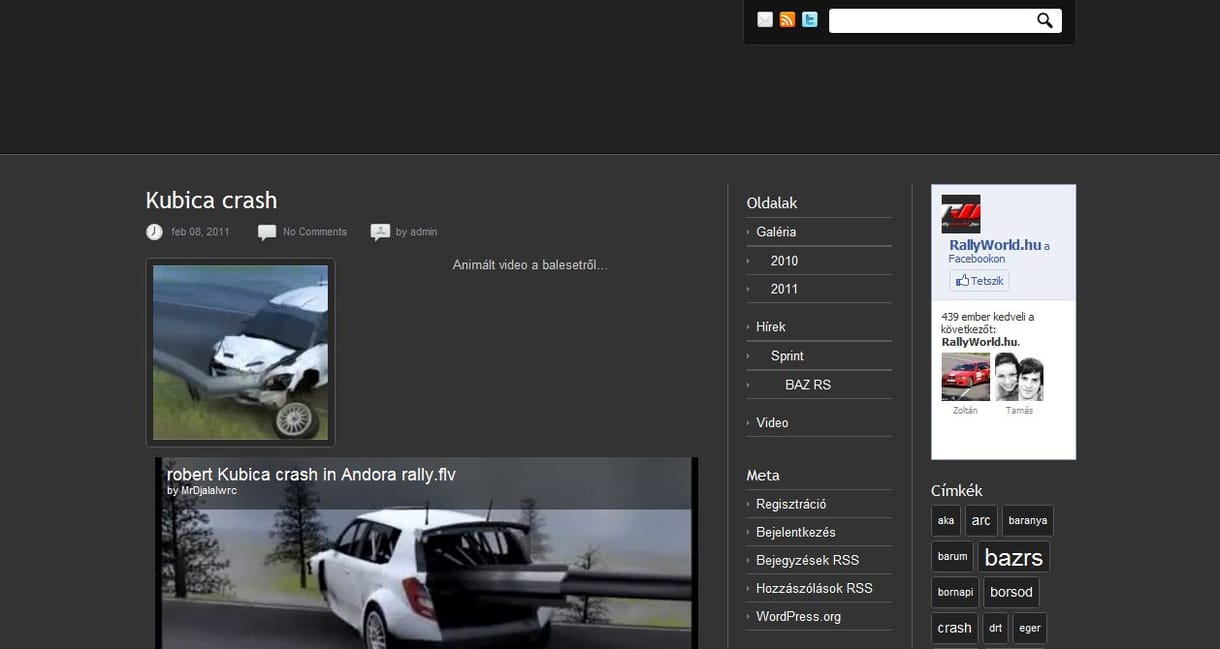Click the feb 08, 2011 date
Screen dimensions: 1220x649
(x=200, y=232)
